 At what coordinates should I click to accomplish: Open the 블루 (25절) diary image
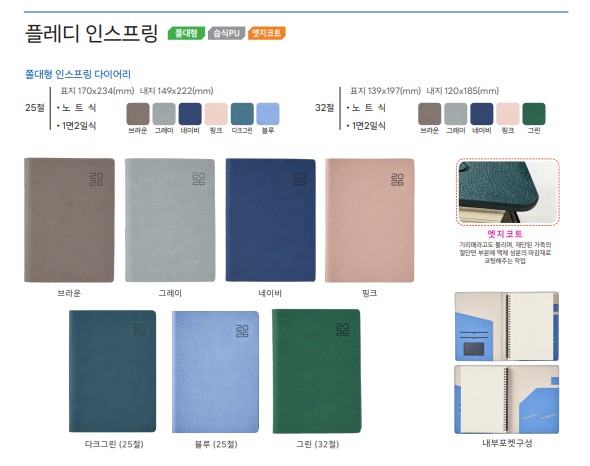[x=215, y=372]
